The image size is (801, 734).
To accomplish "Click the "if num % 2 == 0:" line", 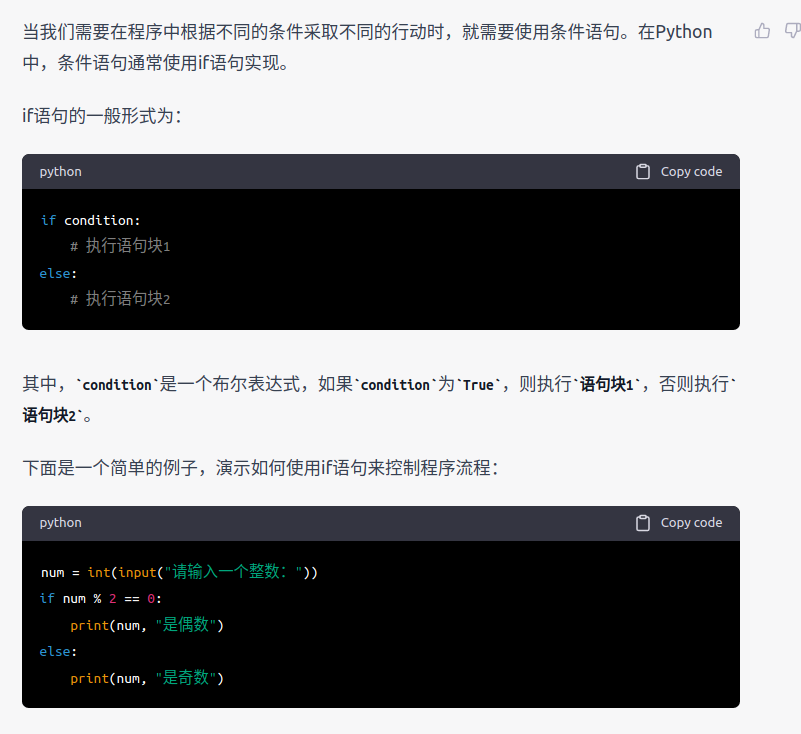I will point(101,599).
